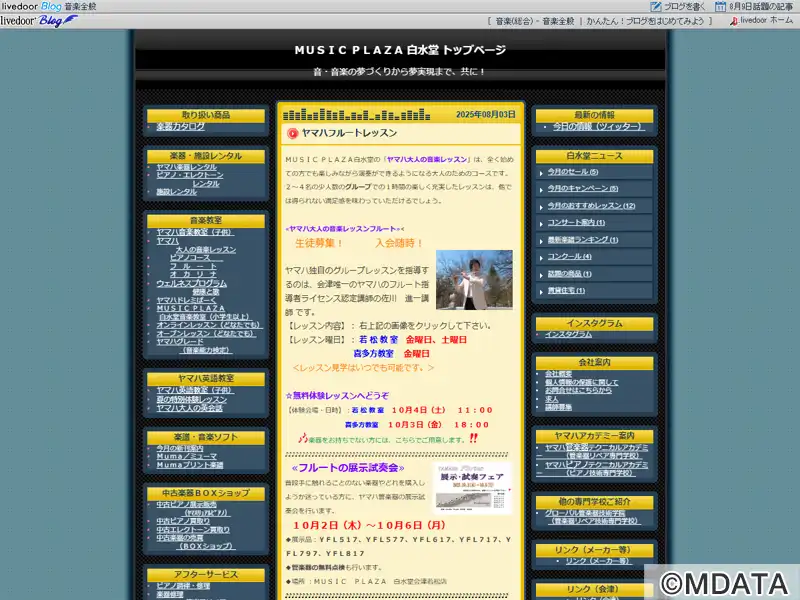Open ヤマハ楽器レンタル in the sidebar
Screen dimensions: 800x600
tap(187, 167)
